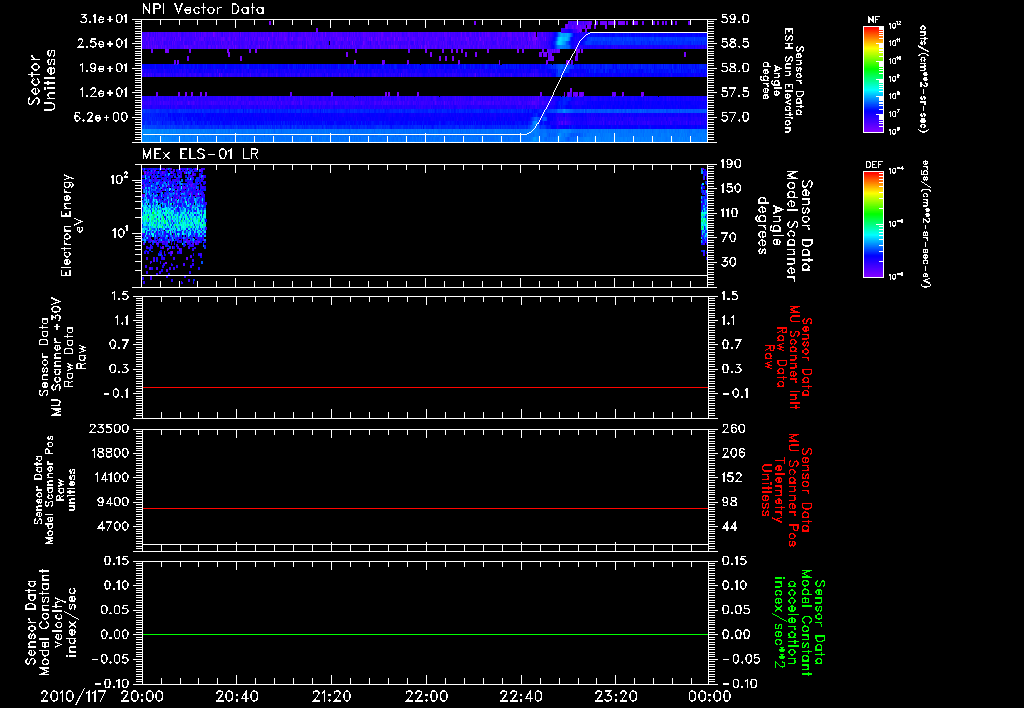Click the 'Sector Unitless' axis label
This screenshot has width=1024, height=708.
(42, 80)
